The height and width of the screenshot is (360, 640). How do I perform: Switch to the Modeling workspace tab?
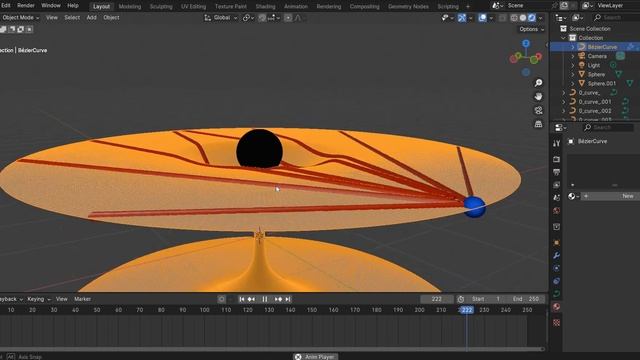tap(129, 7)
